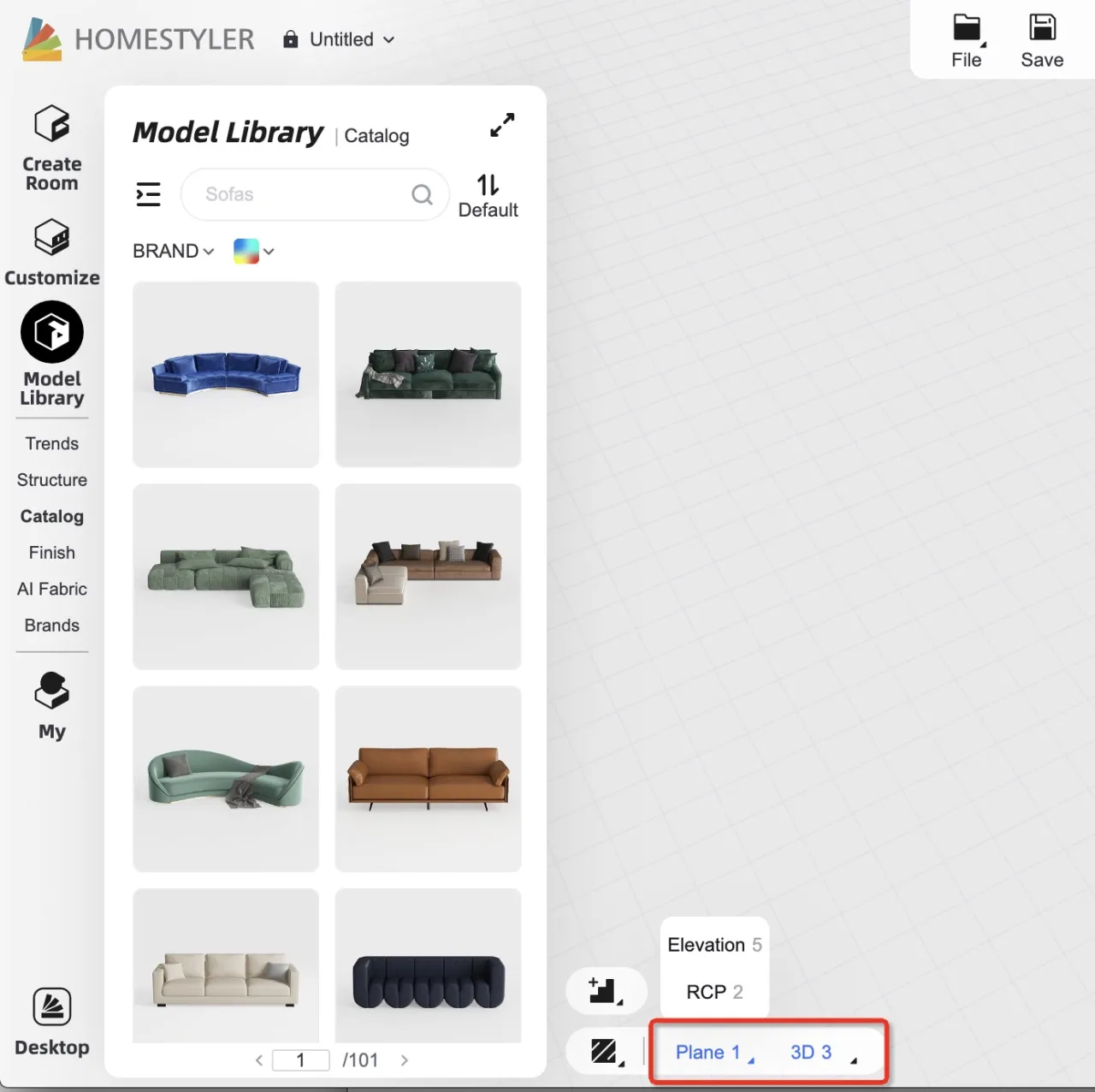Toggle the category list menu icon
Image resolution: width=1095 pixels, height=1092 pixels.
[x=148, y=194]
